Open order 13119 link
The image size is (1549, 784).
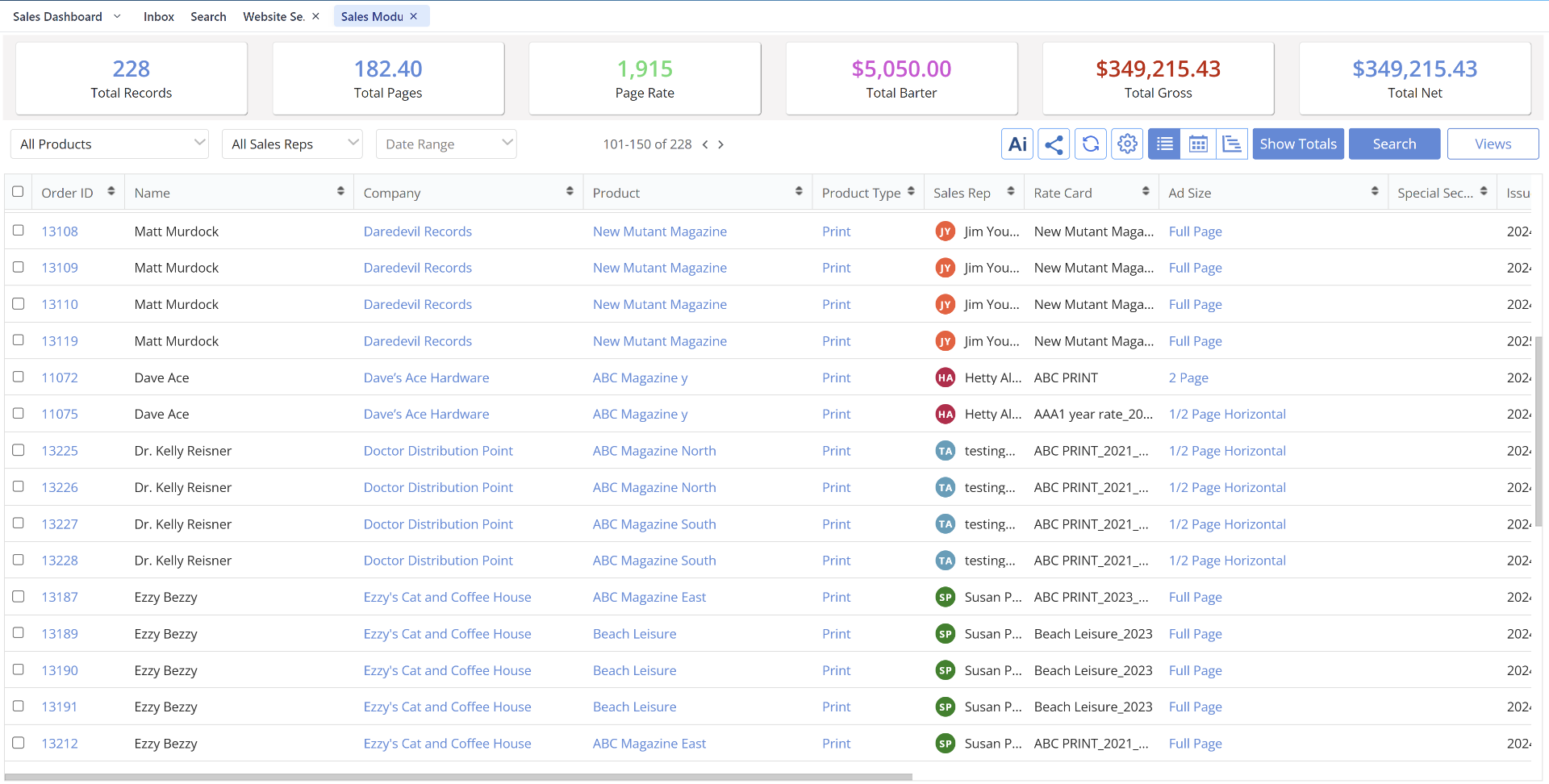tap(60, 341)
